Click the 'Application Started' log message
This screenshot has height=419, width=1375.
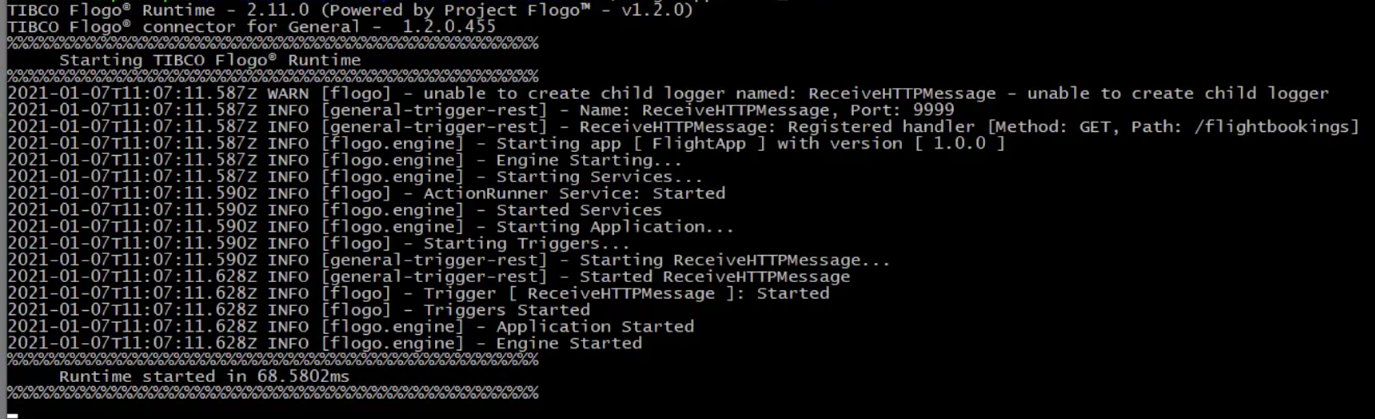pos(594,327)
